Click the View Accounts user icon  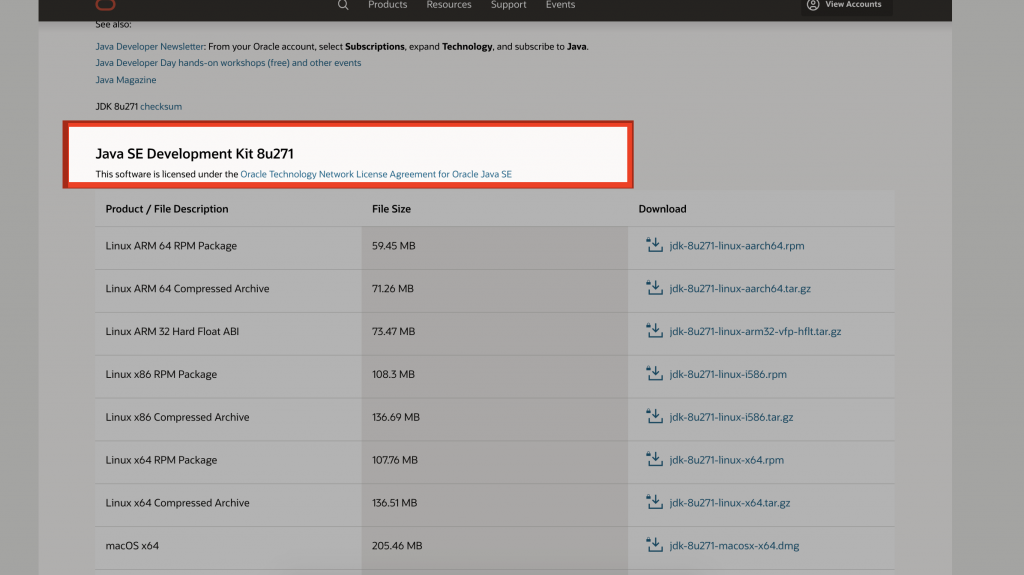pyautogui.click(x=812, y=5)
